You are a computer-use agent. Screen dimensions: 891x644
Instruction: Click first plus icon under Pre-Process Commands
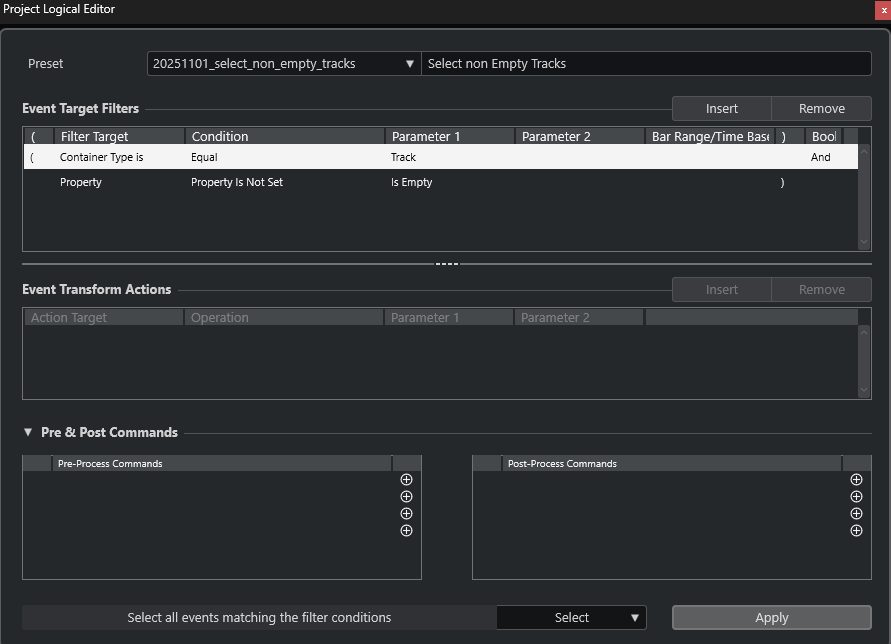[406, 480]
